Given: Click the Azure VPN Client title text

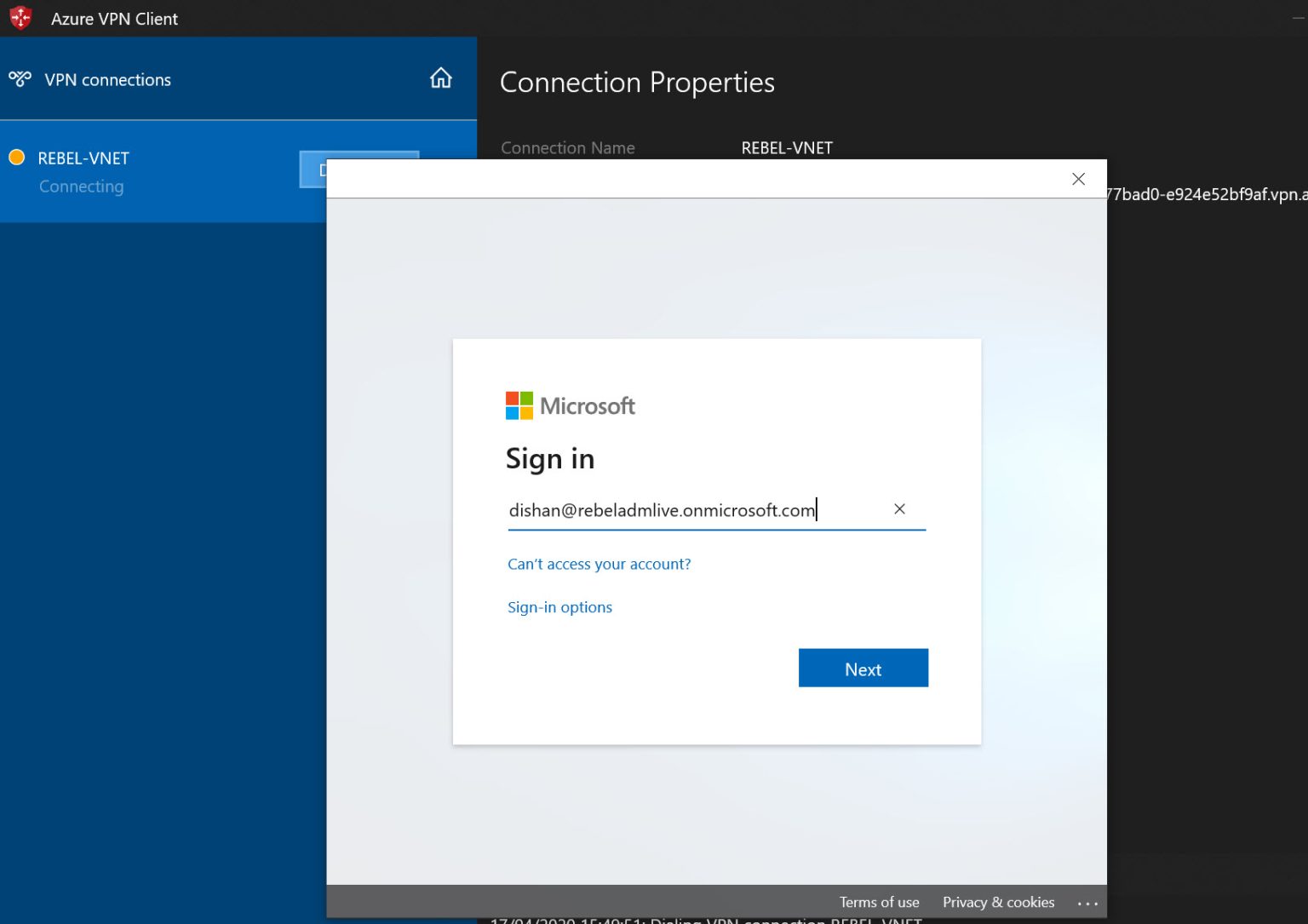Looking at the screenshot, I should pyautogui.click(x=114, y=19).
